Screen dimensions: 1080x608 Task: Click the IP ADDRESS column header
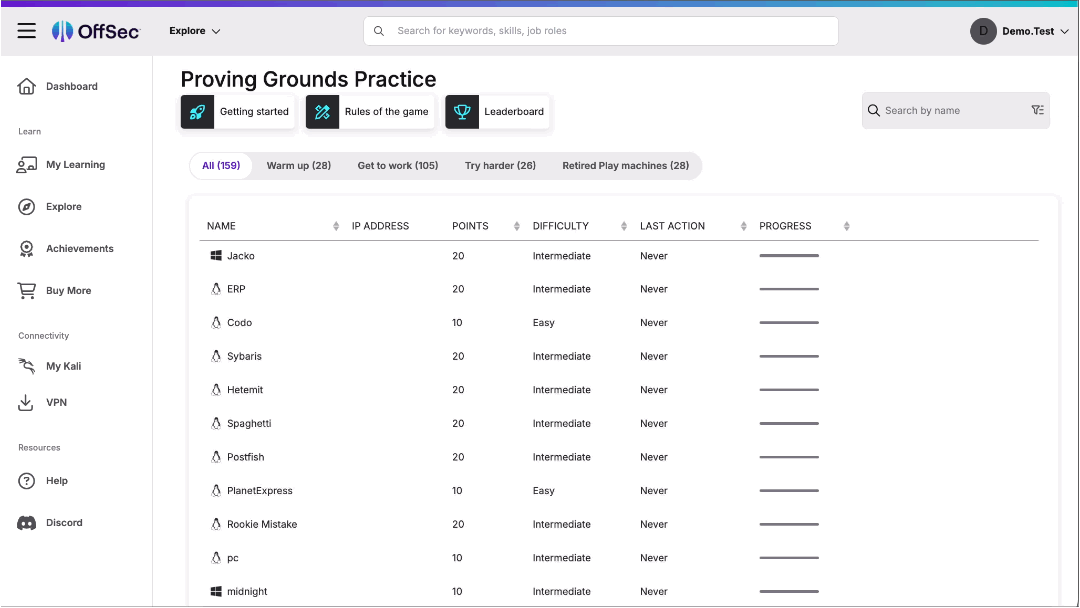[x=380, y=226]
